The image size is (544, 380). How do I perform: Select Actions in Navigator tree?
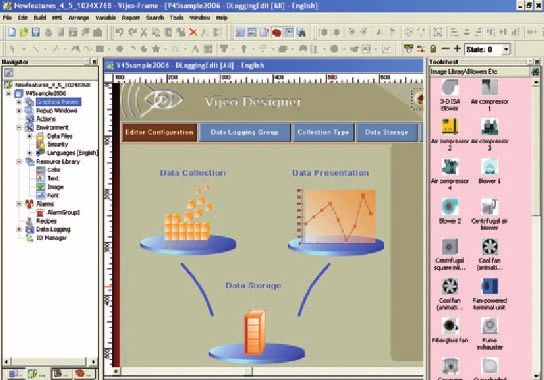(x=46, y=119)
